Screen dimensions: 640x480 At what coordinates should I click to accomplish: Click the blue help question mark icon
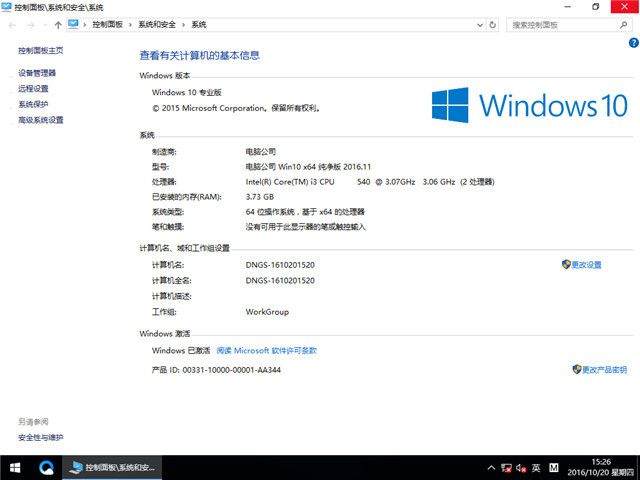click(x=631, y=45)
